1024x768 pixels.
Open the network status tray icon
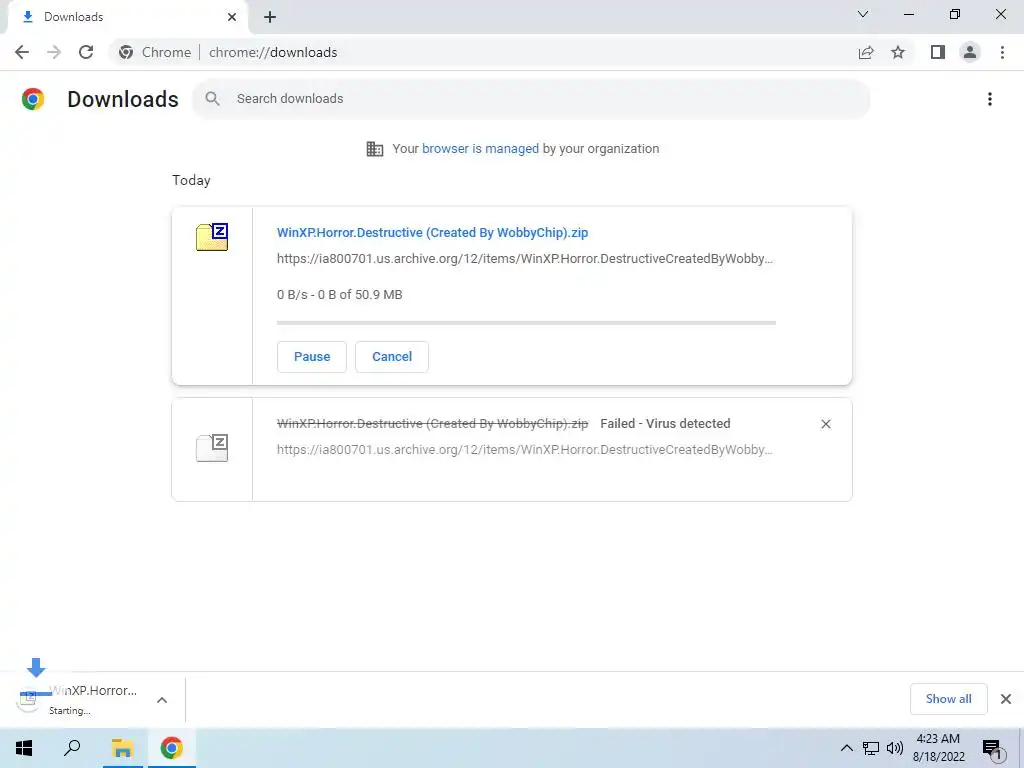(871, 748)
